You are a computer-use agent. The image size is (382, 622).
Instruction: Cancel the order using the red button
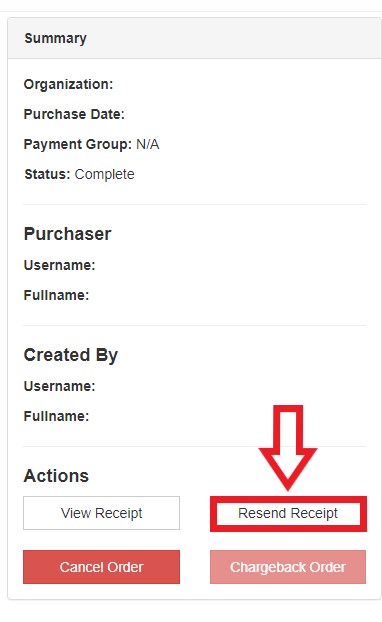(101, 567)
